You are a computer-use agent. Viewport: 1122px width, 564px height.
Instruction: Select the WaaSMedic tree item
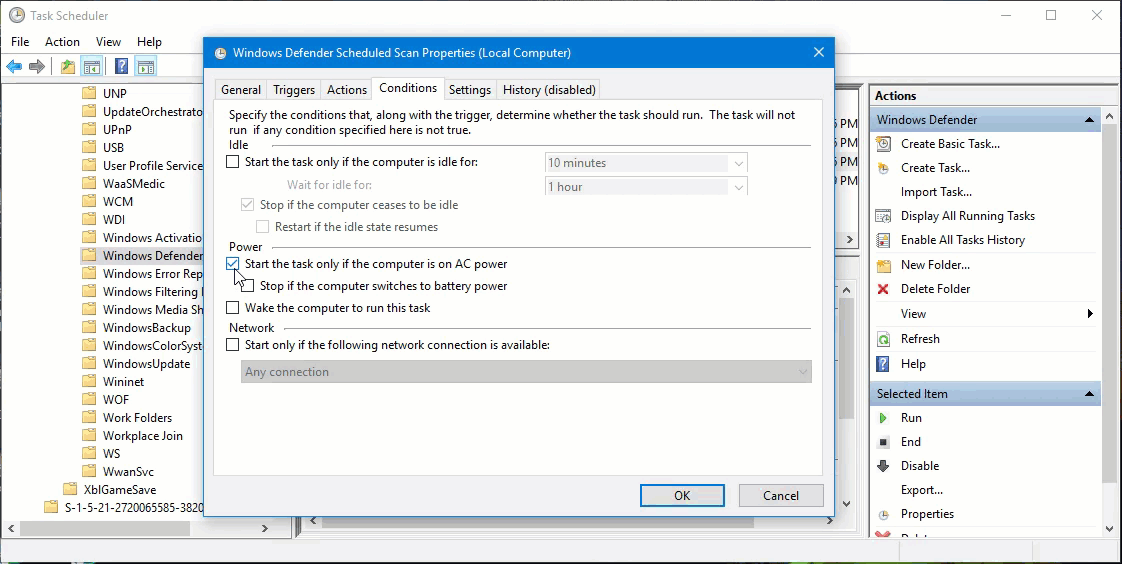[134, 183]
